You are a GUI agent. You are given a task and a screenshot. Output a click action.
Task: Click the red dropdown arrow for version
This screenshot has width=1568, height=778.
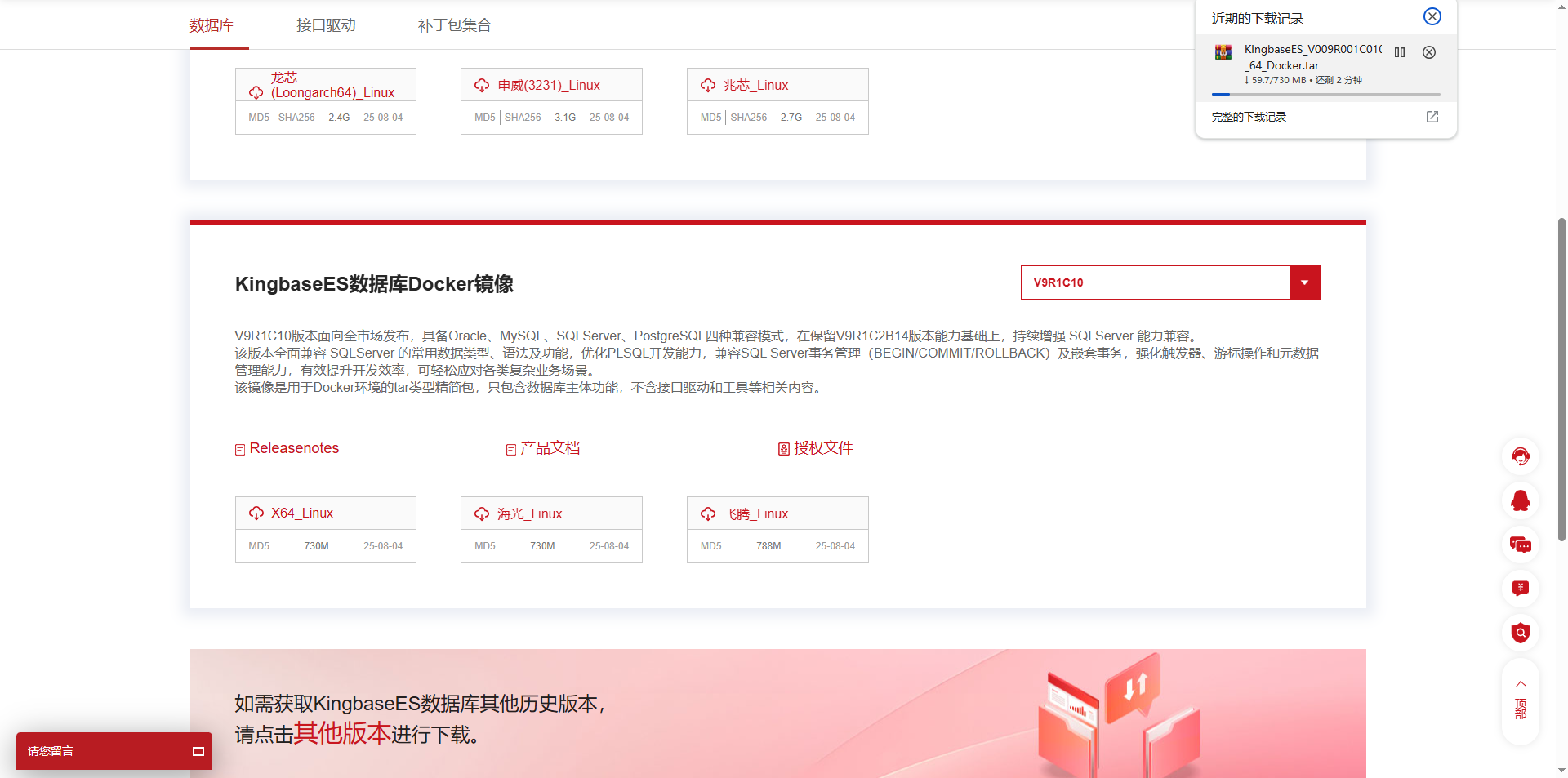click(1305, 282)
